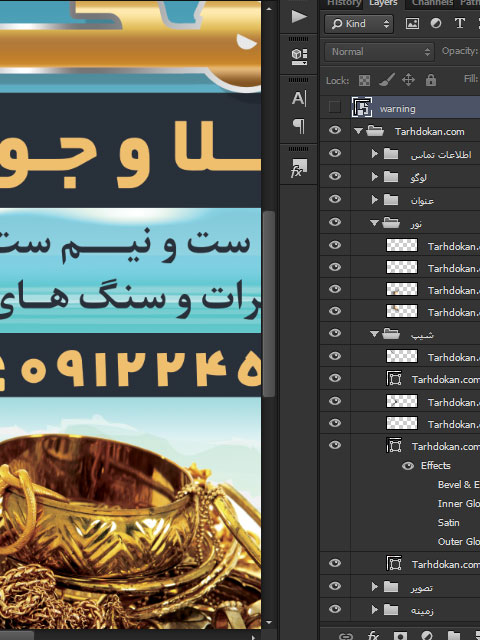480x640 pixels.
Task: Filter layers by adjustment layers icon
Action: (436, 24)
